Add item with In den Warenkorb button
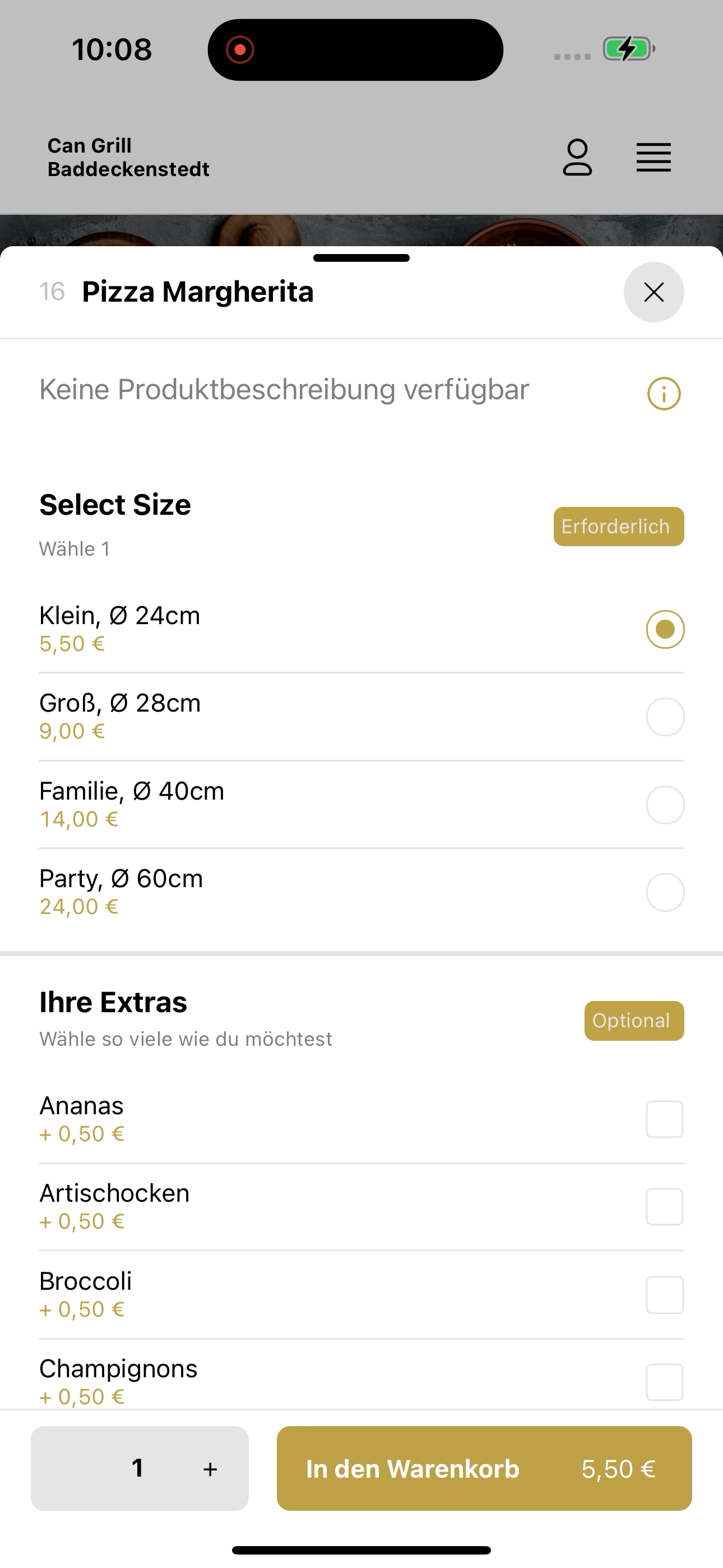Image resolution: width=723 pixels, height=1568 pixels. coord(484,1468)
